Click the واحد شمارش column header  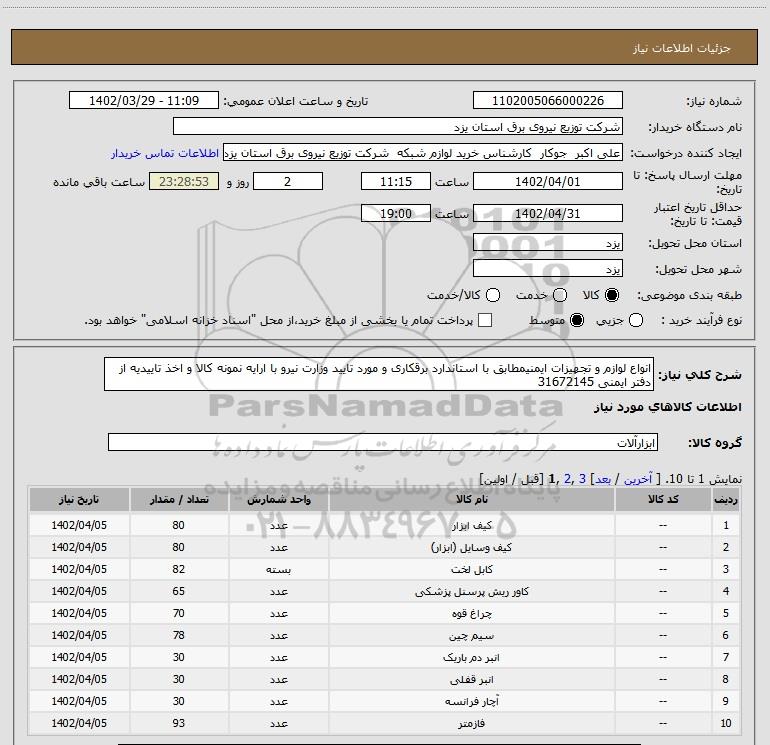(278, 499)
